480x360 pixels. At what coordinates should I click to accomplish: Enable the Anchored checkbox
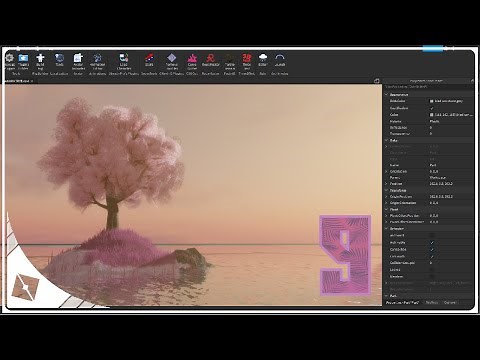point(432,236)
